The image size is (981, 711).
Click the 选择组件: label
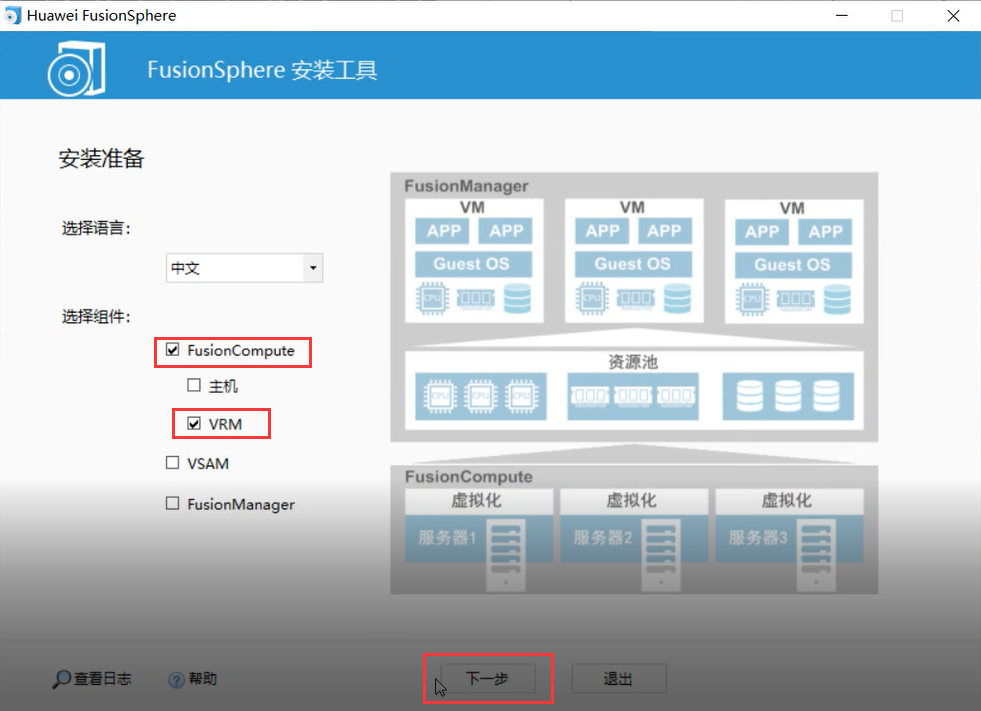click(96, 317)
